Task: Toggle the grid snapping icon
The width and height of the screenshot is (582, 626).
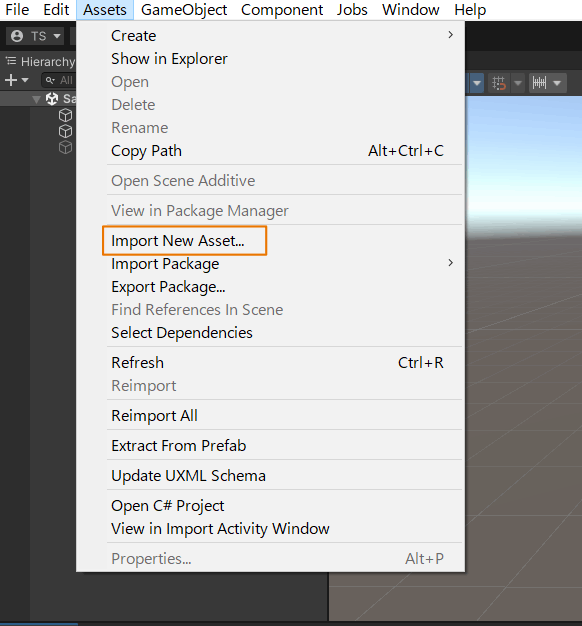Action: (499, 83)
